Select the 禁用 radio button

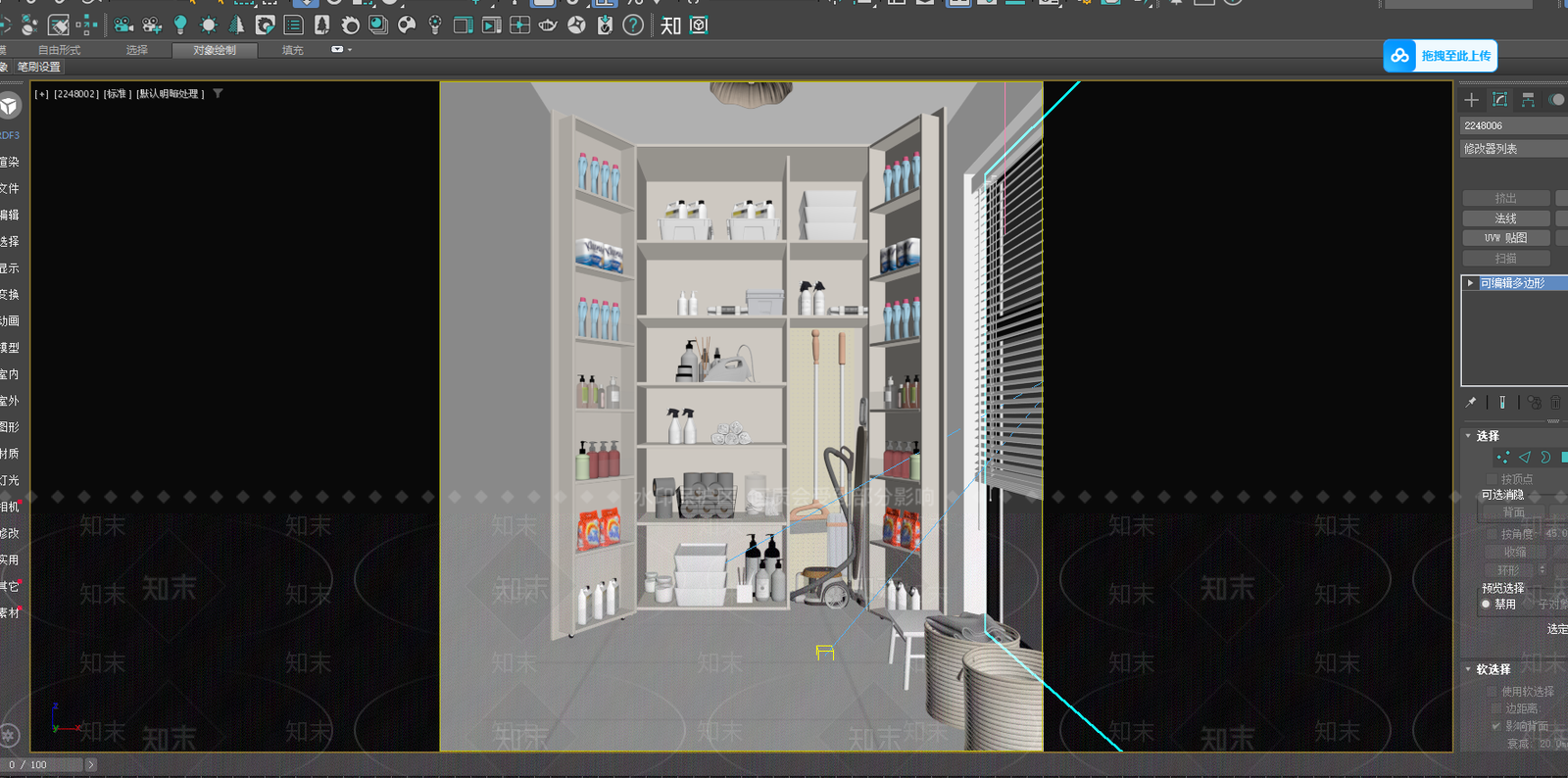click(1486, 605)
